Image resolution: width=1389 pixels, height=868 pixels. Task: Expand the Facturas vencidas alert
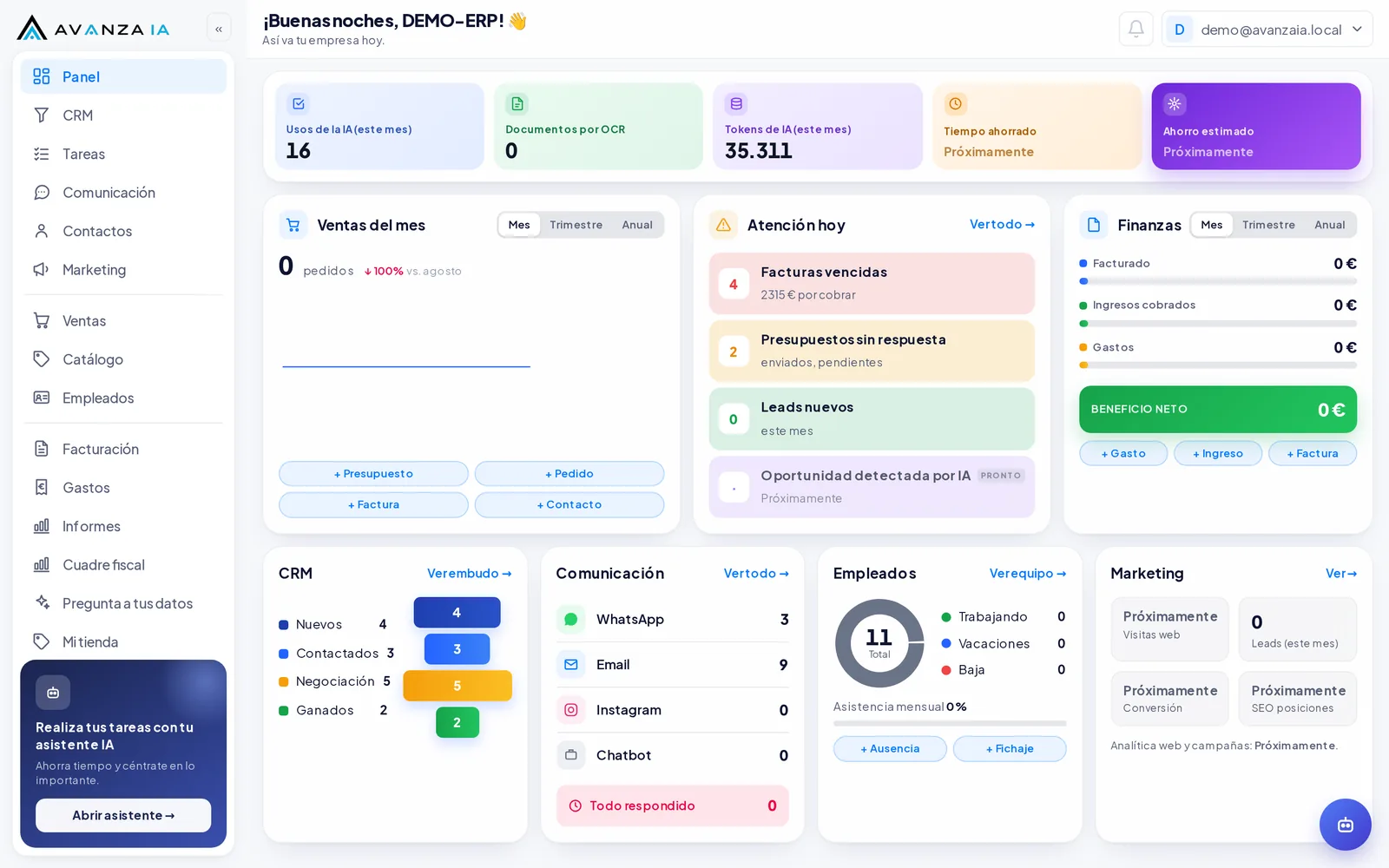click(872, 283)
